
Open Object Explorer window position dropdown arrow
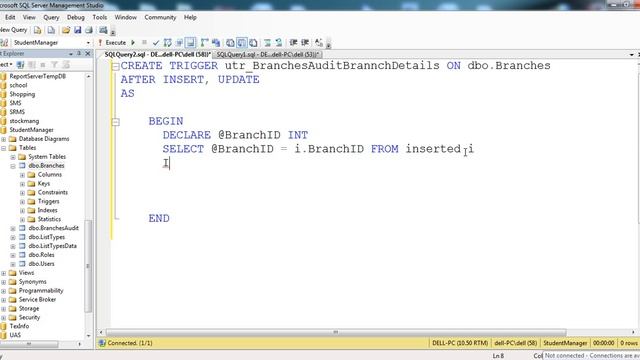pyautogui.click(x=71, y=53)
